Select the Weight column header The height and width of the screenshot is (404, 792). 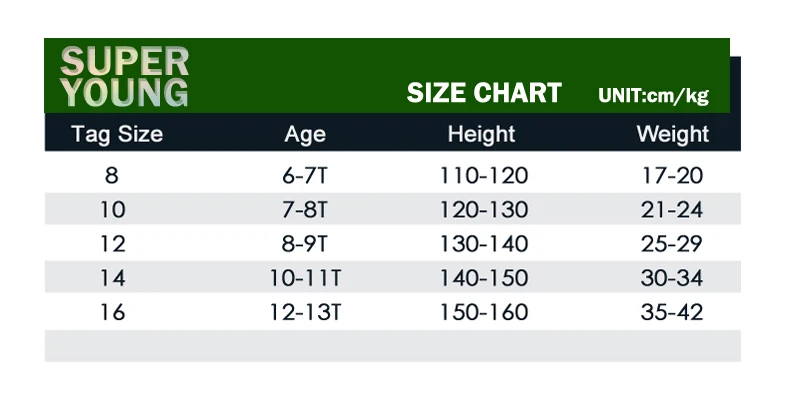tap(673, 134)
